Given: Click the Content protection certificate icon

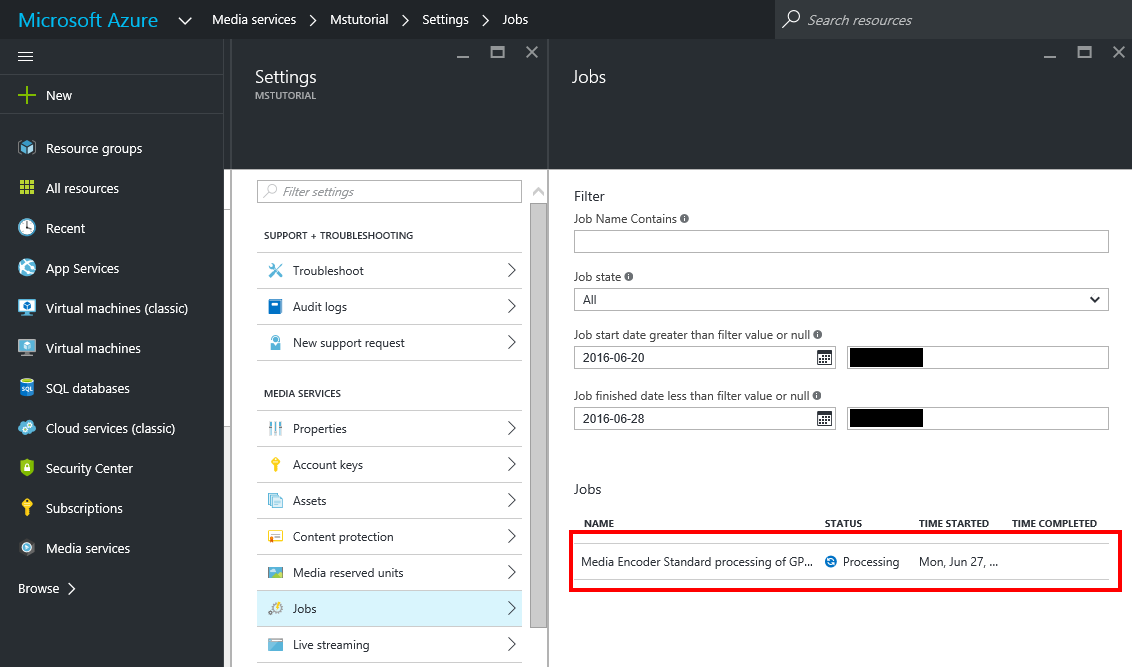Looking at the screenshot, I should coord(275,536).
